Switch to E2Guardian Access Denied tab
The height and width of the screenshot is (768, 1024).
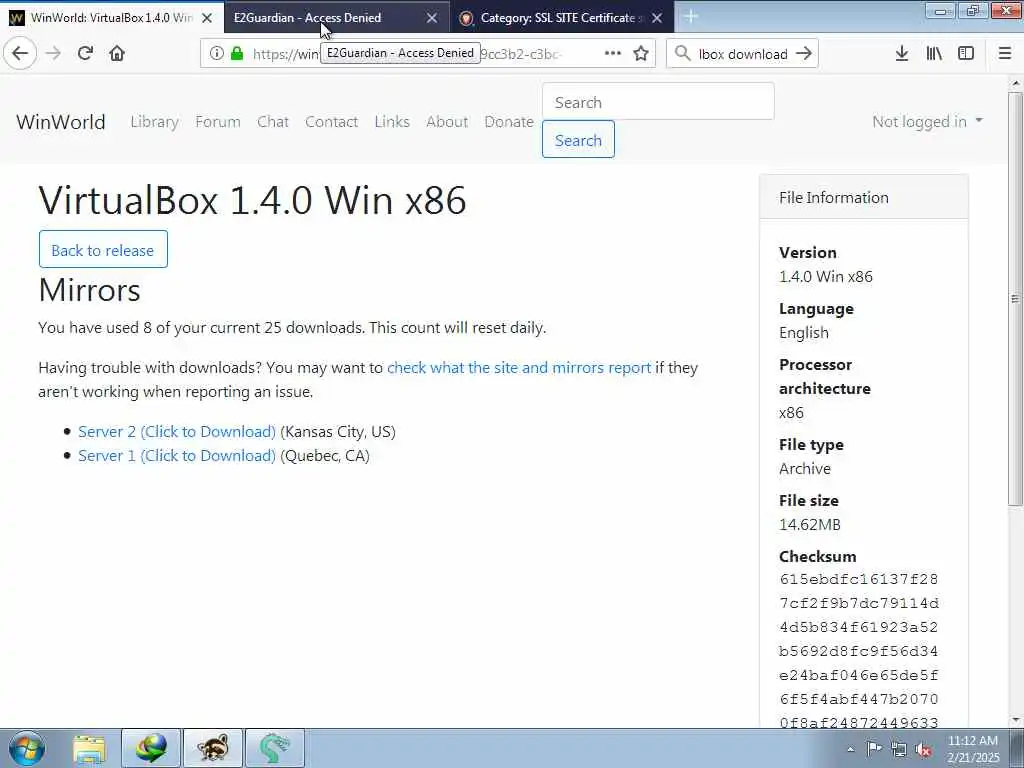click(x=336, y=18)
